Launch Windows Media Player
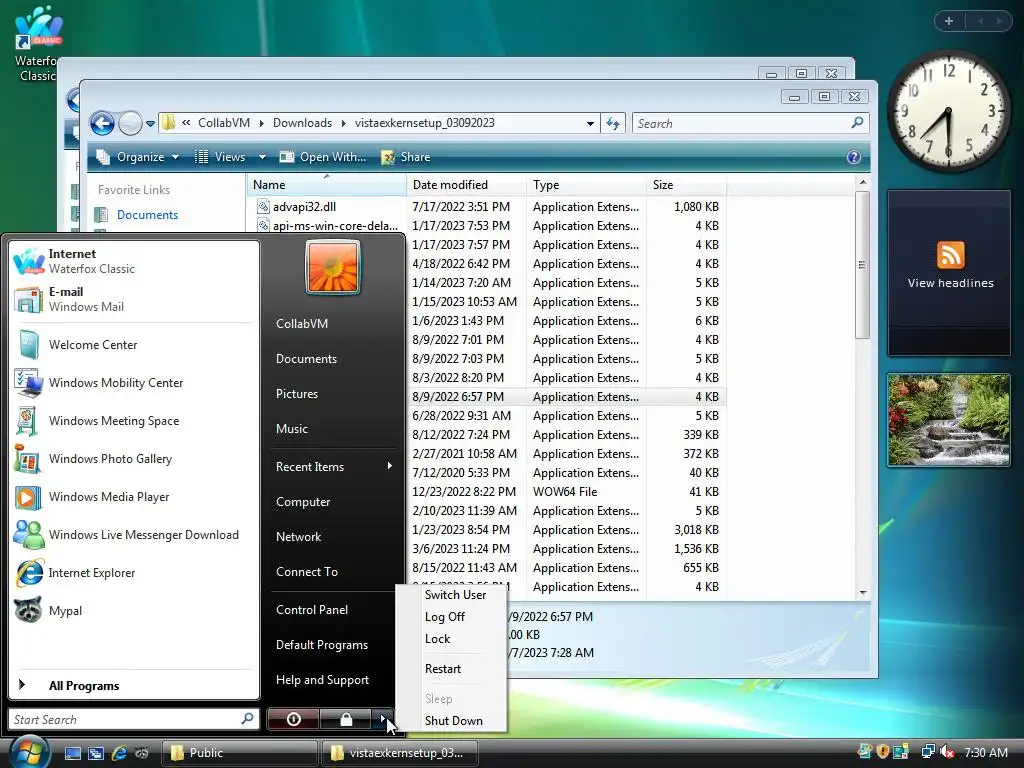 (x=134, y=496)
